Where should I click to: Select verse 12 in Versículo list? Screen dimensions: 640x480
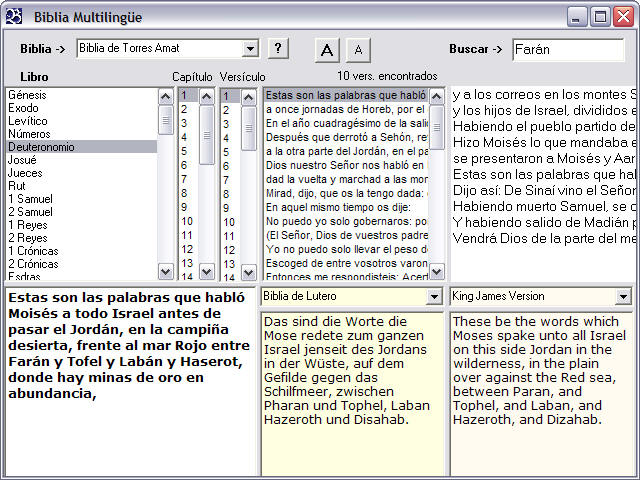(x=231, y=250)
